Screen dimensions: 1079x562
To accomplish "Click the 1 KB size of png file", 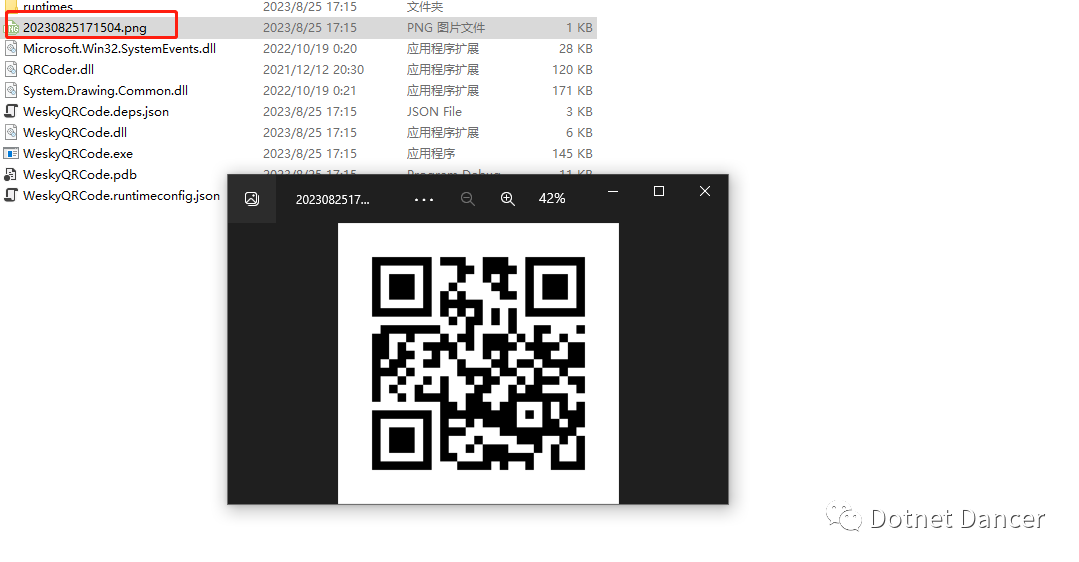I will click(x=579, y=28).
